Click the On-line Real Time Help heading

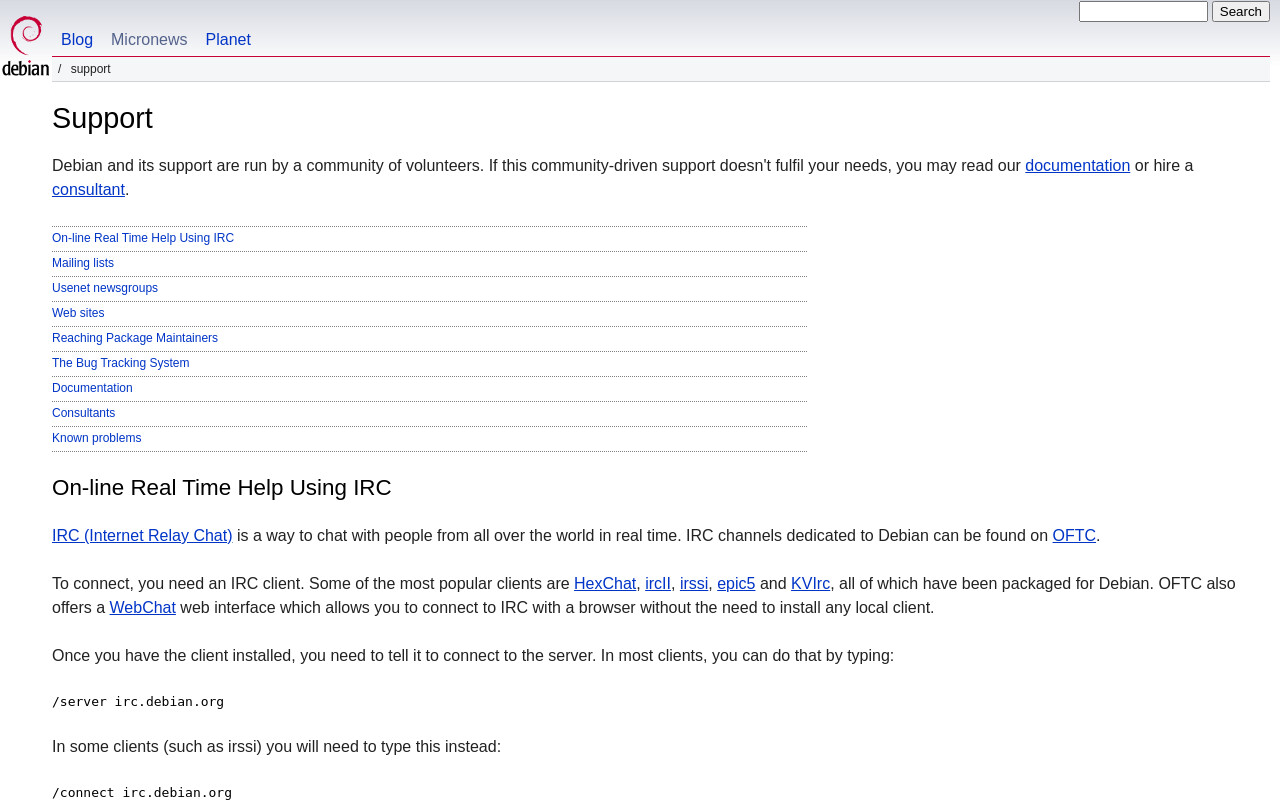pos(222,488)
